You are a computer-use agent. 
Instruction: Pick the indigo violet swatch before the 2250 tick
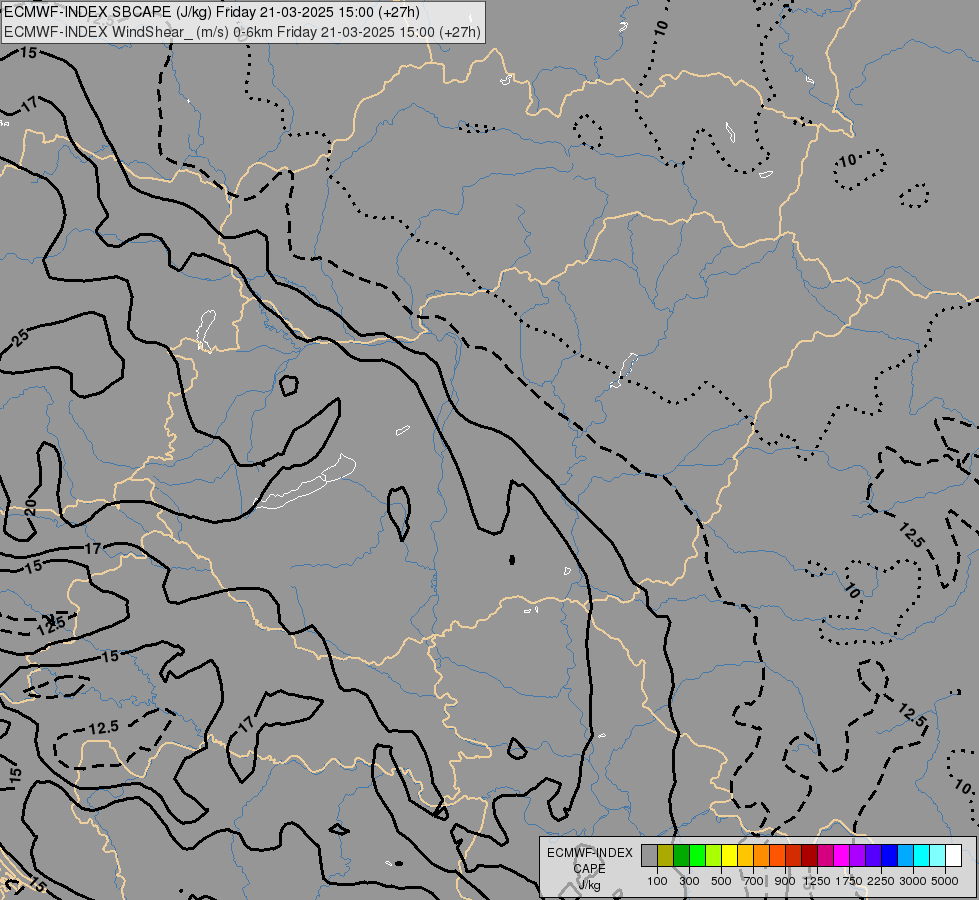(x=873, y=855)
